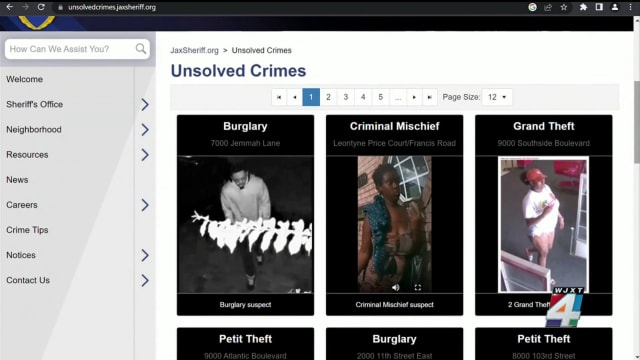Click the Unsolved Crimes breadcrumb text
The height and width of the screenshot is (360, 640).
pos(262,51)
